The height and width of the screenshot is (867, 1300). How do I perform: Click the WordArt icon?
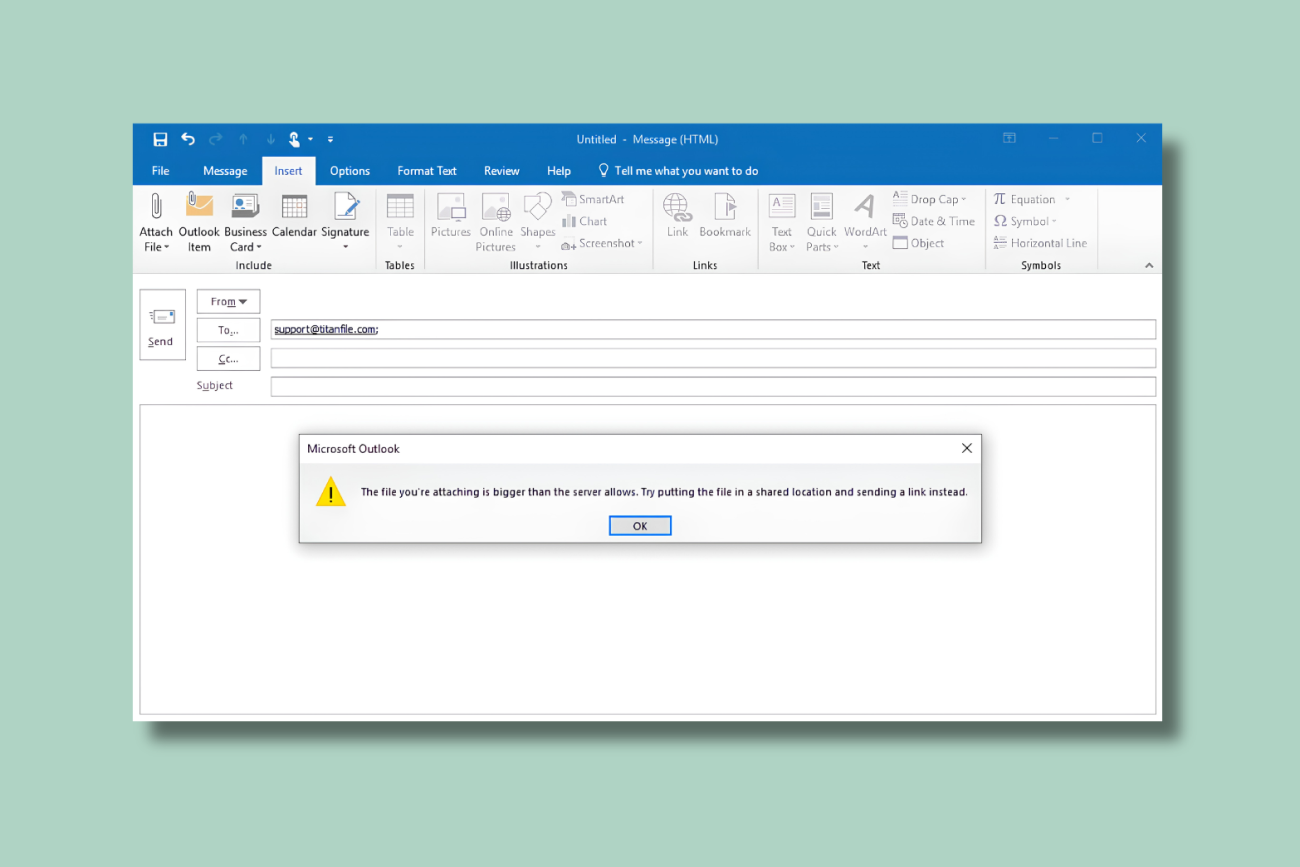[865, 206]
